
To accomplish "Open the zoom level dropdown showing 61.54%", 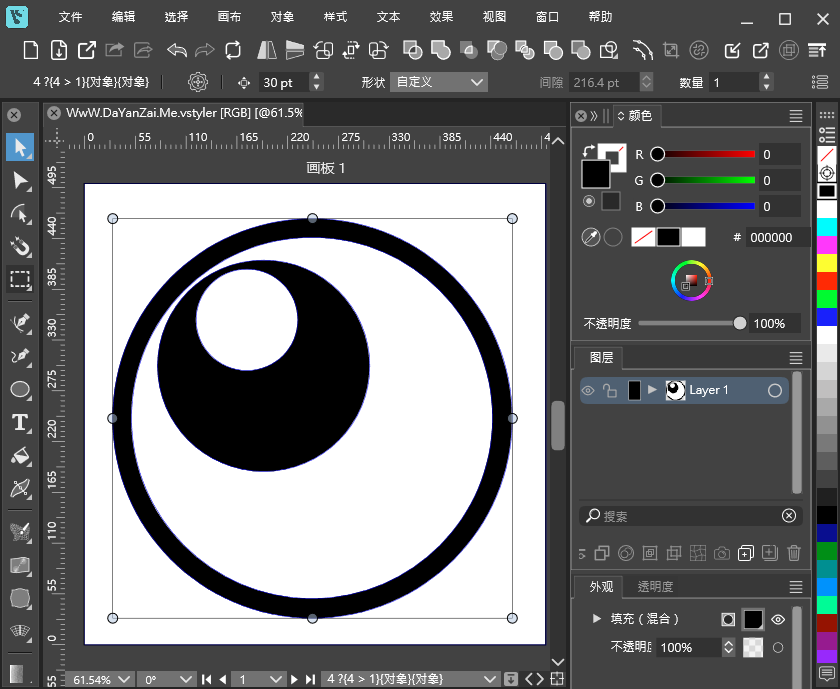I will pos(99,679).
